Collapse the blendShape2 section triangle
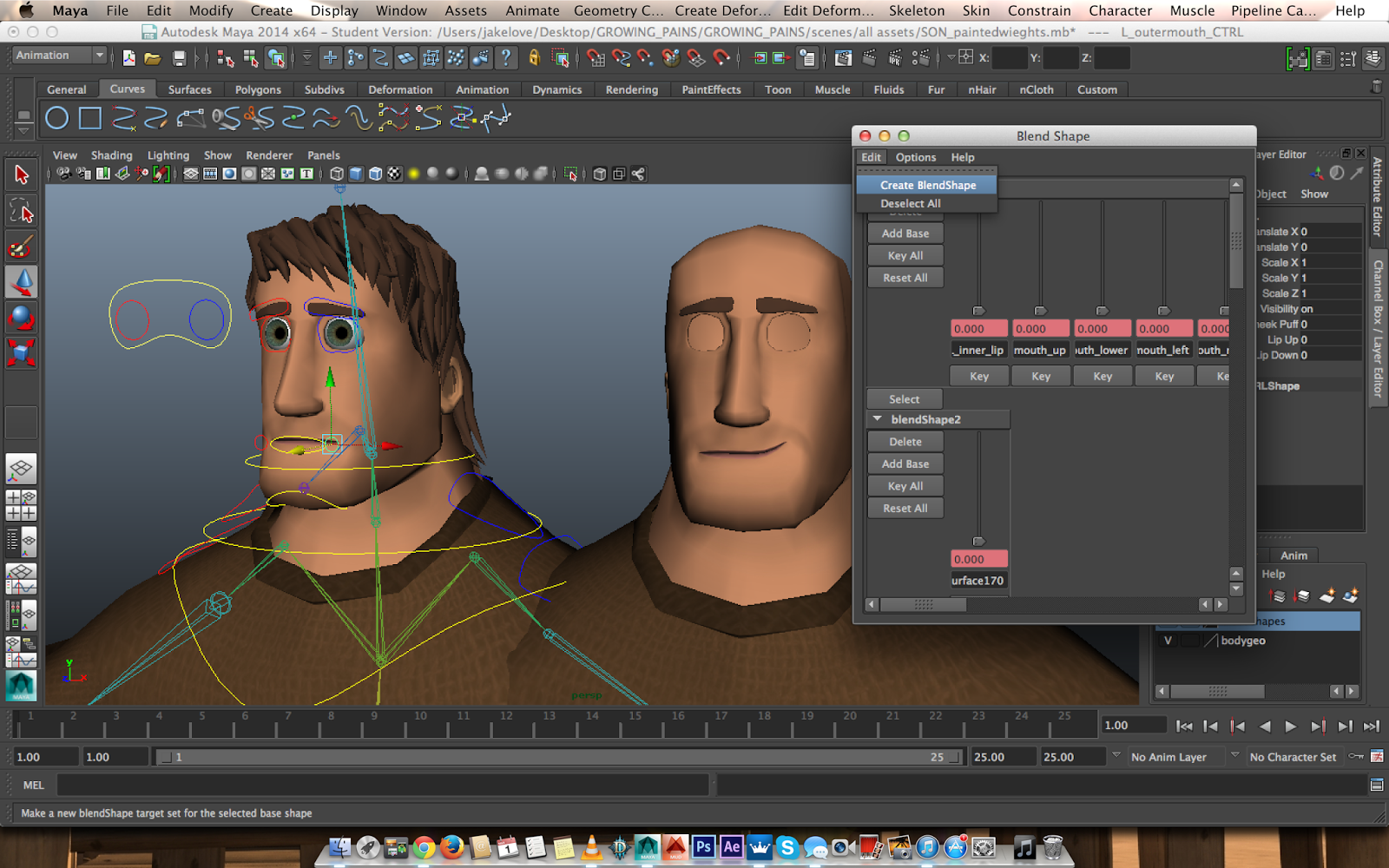1389x868 pixels. tap(877, 418)
